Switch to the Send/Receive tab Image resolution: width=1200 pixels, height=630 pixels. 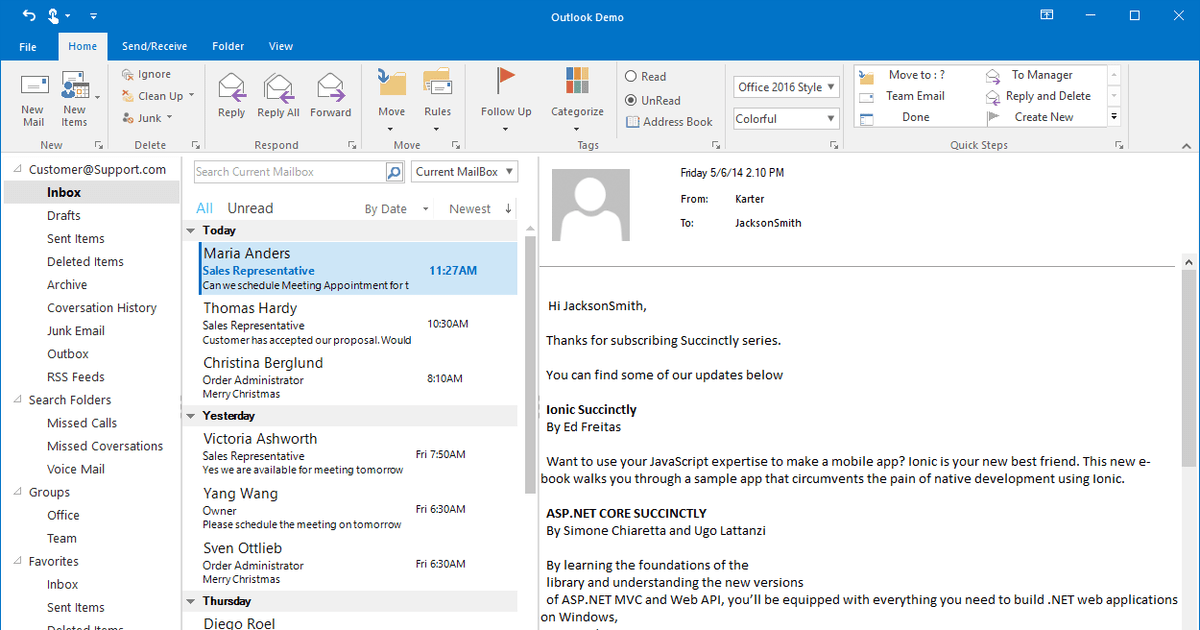[x=154, y=45]
